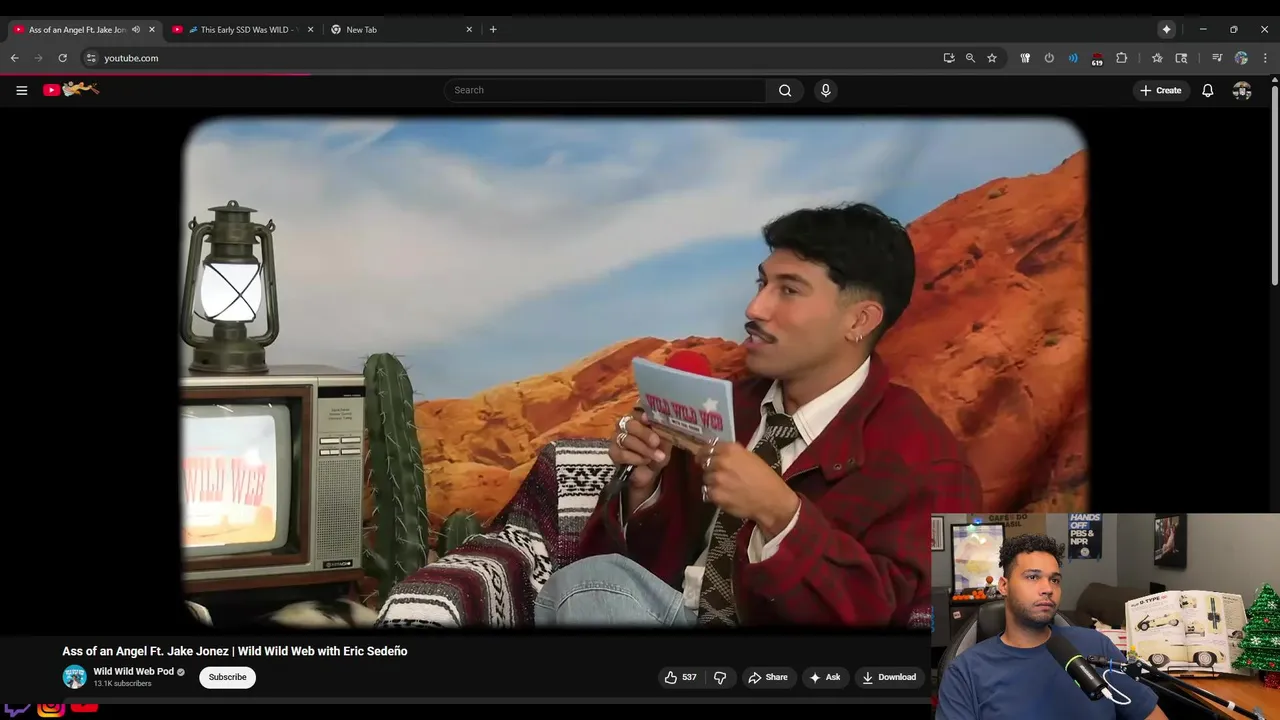
Task: Open the Chrome profile avatar
Action: (x=1241, y=58)
